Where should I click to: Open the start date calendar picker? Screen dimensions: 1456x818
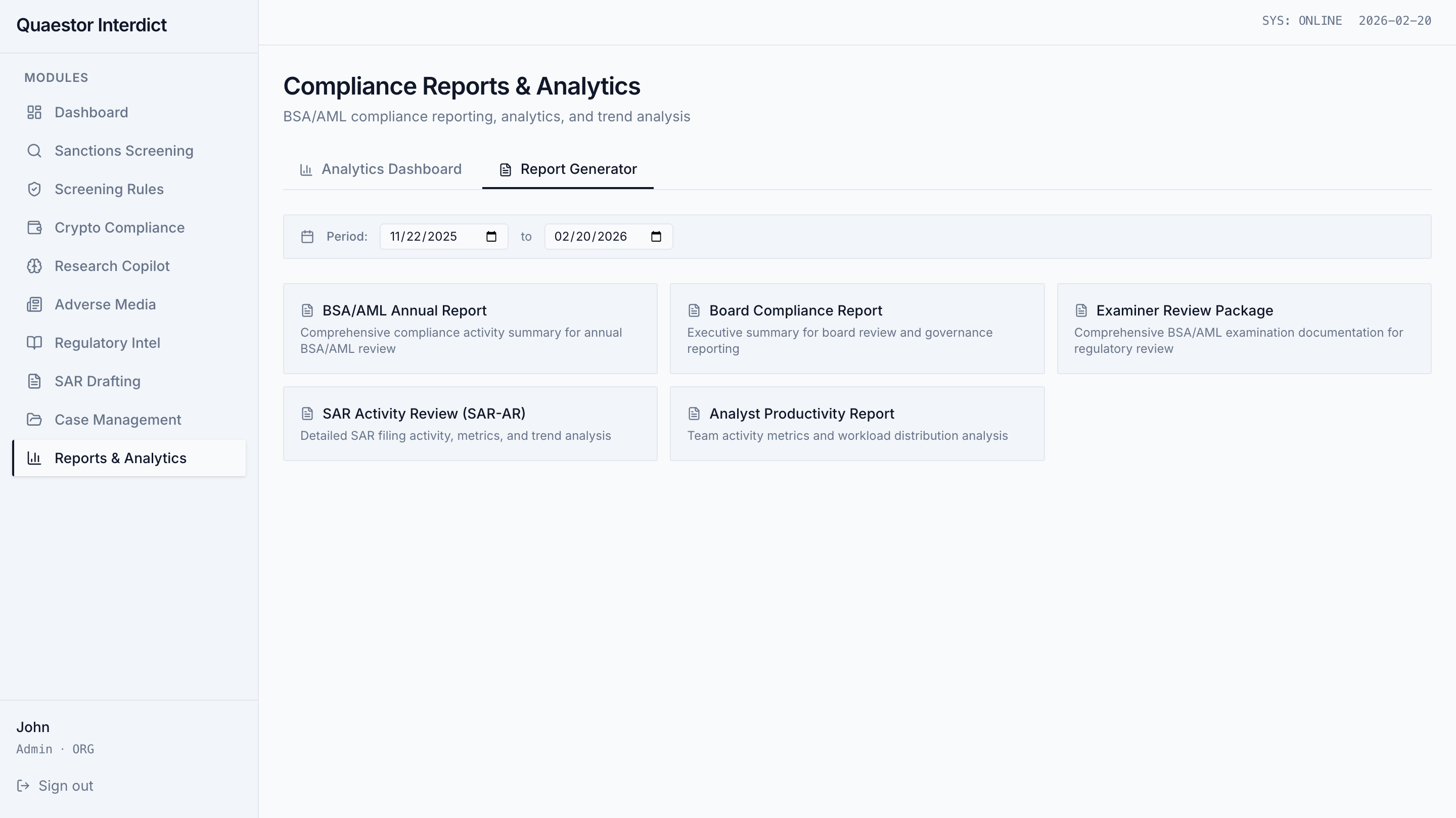click(491, 237)
